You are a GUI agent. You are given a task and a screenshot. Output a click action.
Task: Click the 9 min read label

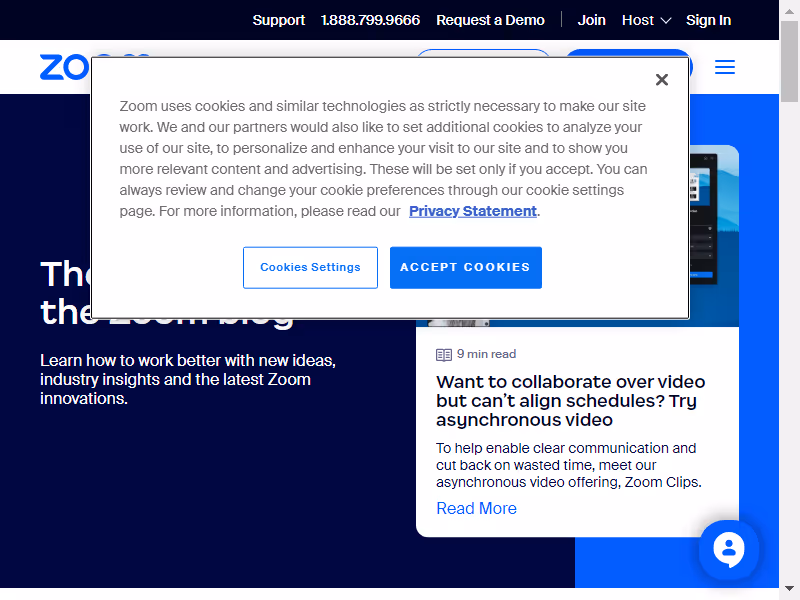click(x=486, y=354)
